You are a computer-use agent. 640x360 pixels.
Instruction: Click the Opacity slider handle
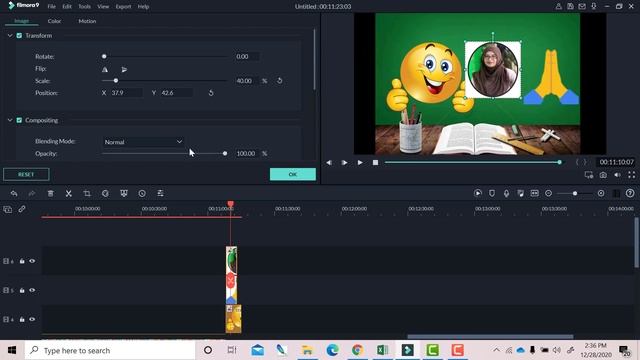click(x=225, y=153)
